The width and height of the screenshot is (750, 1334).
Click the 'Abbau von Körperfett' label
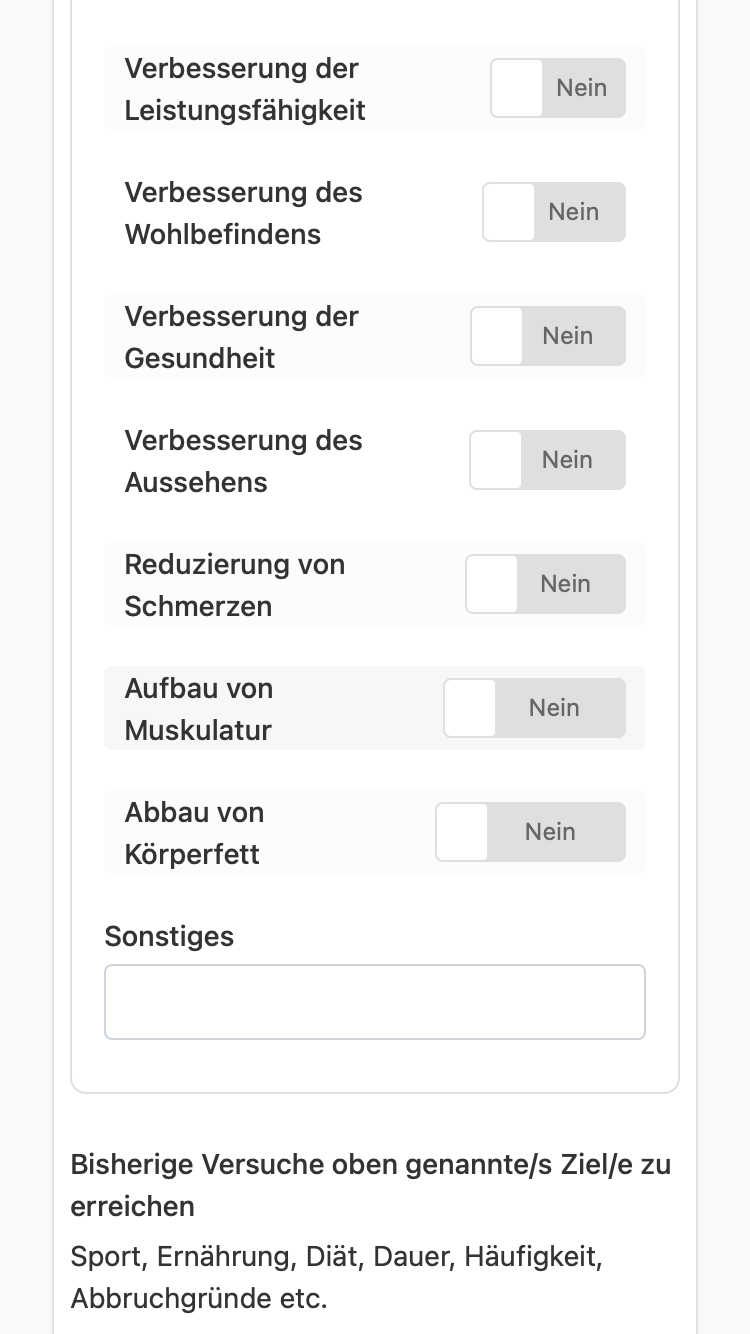coord(194,833)
